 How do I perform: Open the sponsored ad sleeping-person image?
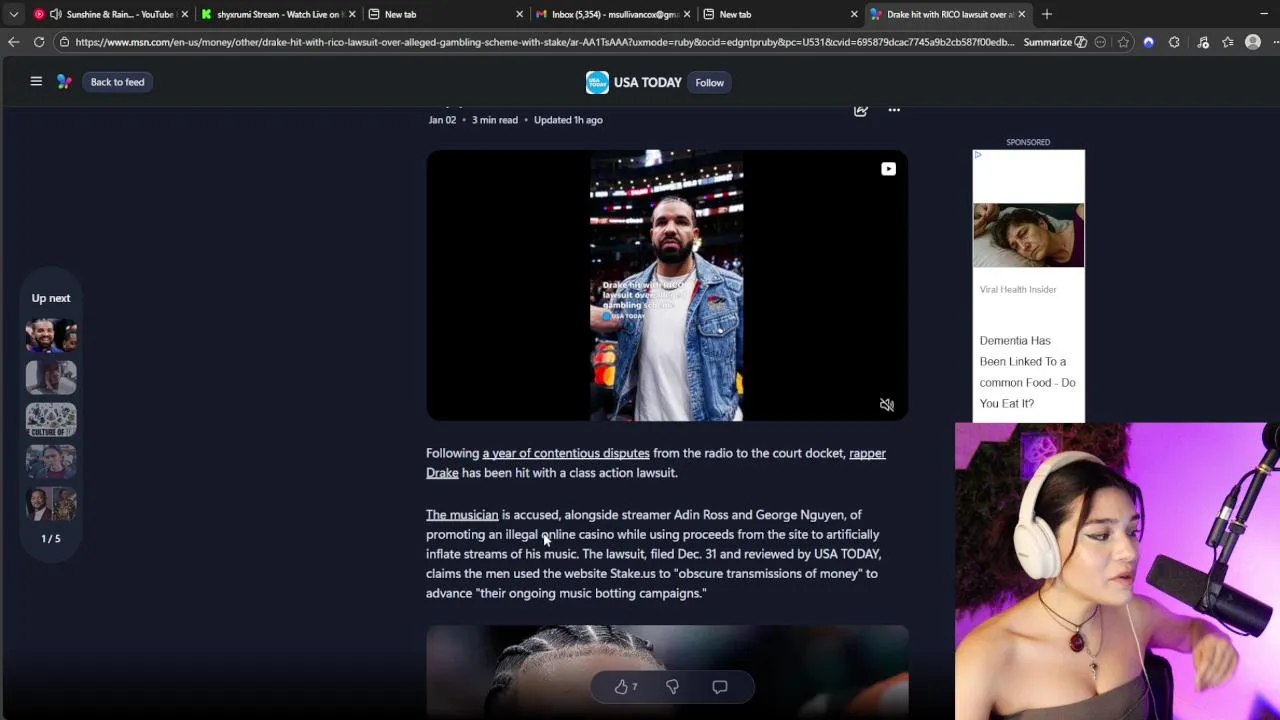[1028, 235]
